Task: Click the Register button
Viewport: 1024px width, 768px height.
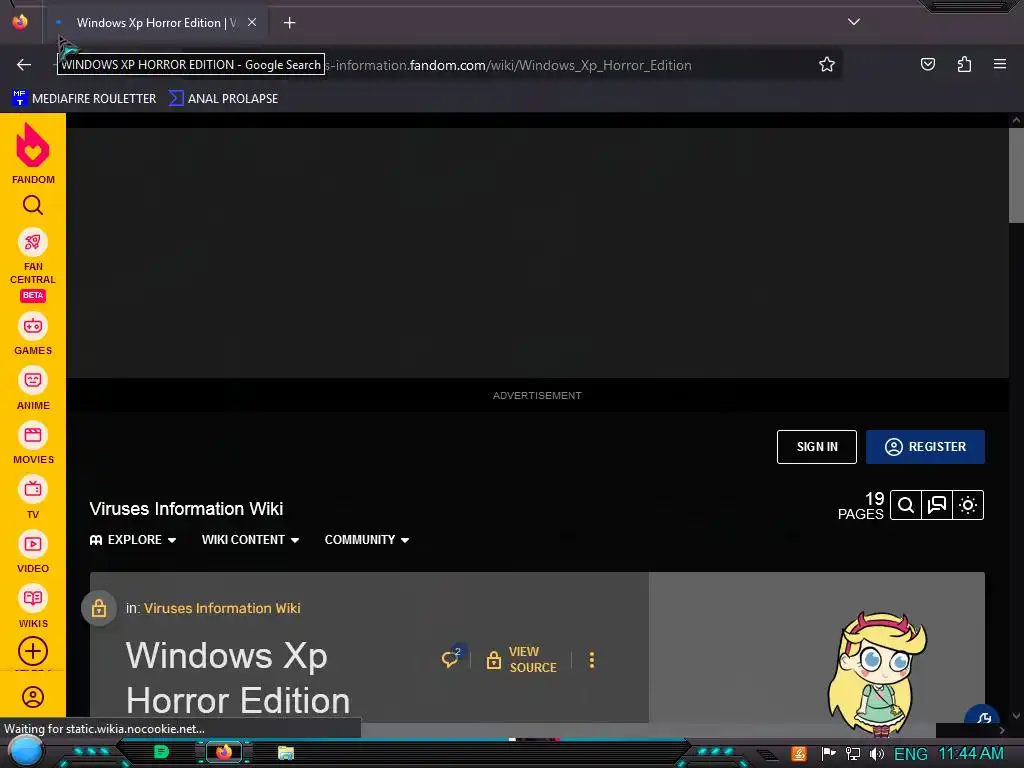Action: [x=925, y=447]
